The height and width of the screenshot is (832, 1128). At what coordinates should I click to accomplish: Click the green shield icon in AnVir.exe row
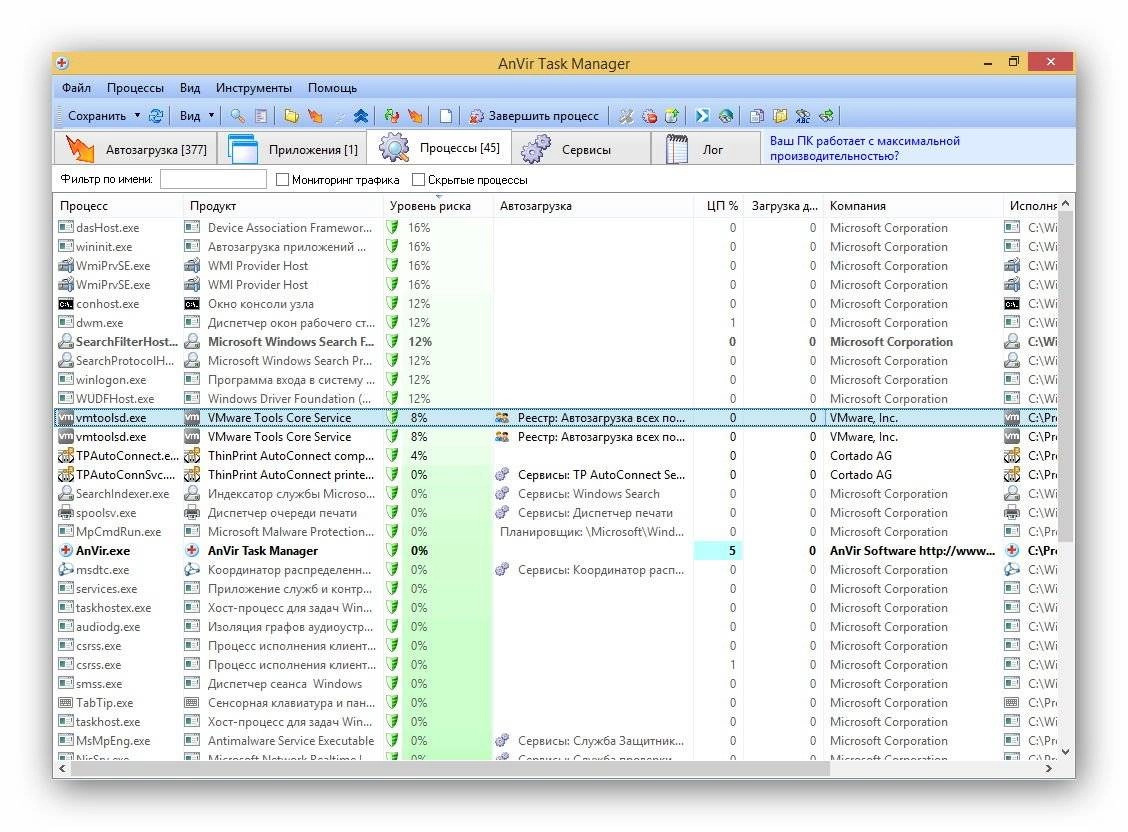[392, 551]
